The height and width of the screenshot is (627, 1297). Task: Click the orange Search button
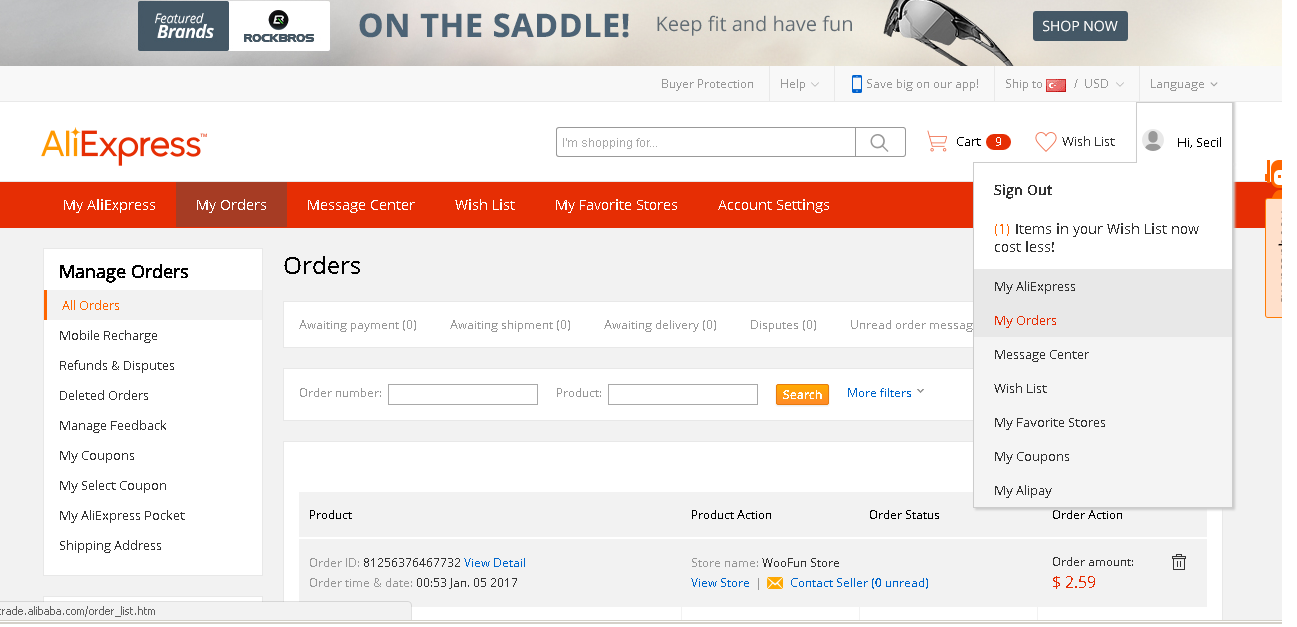[802, 395]
